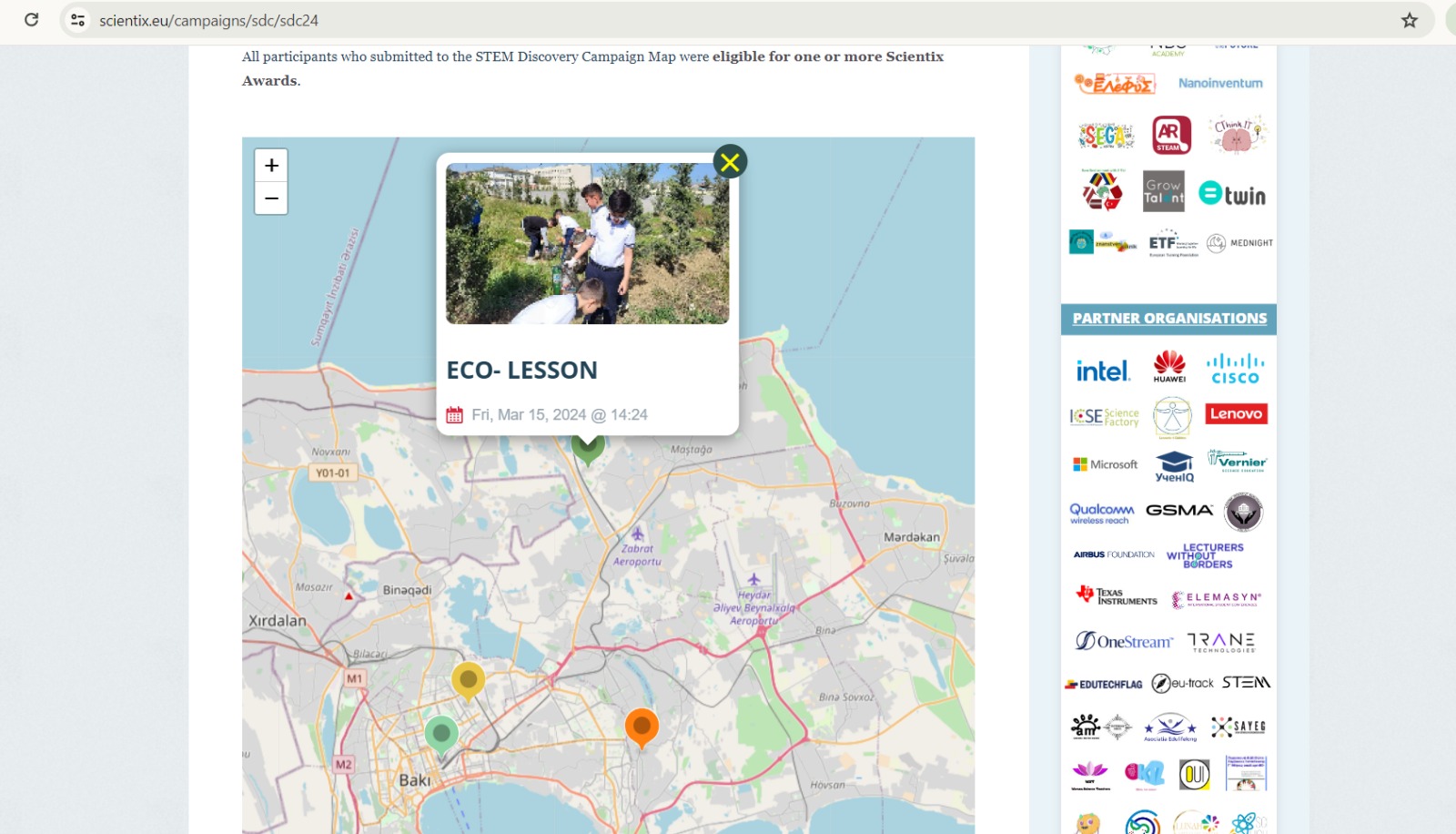Click the ICSE Science Factory logo
Viewport: 1456px width, 834px height.
coord(1104,417)
